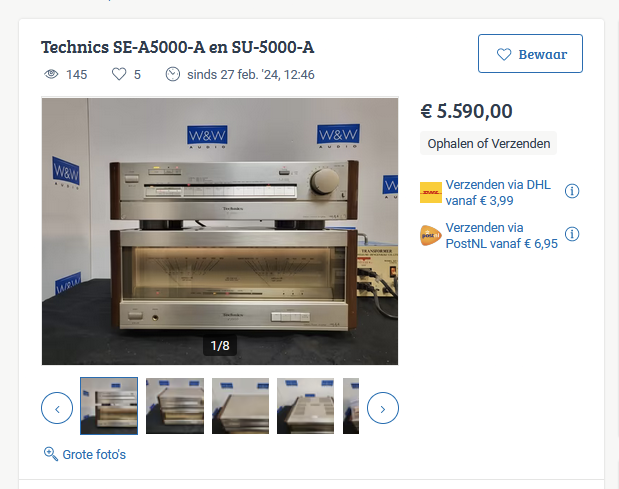
Task: Select the fourth thumbnail showing amplifier top
Action: (306, 406)
